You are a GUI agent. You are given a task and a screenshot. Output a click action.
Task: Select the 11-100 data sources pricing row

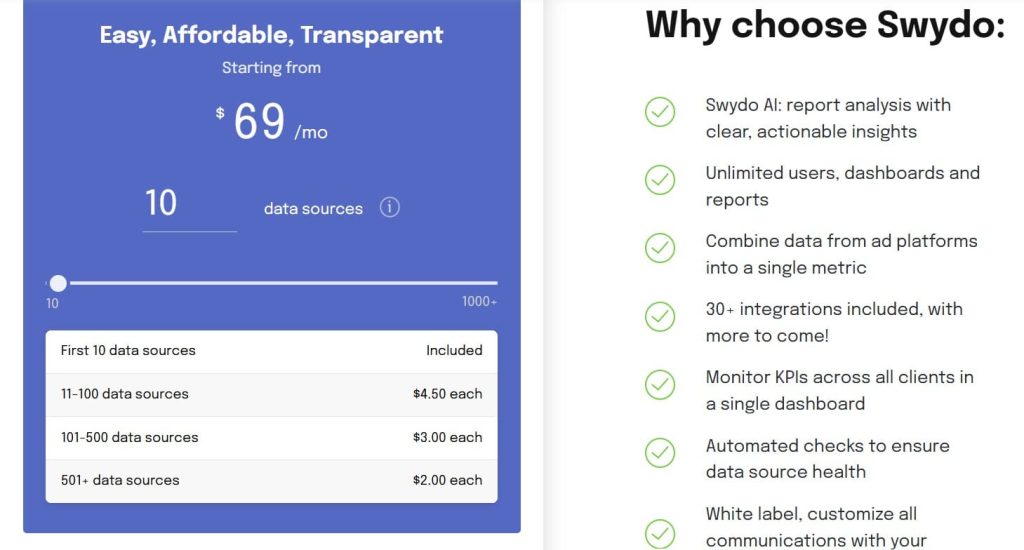[x=271, y=394]
